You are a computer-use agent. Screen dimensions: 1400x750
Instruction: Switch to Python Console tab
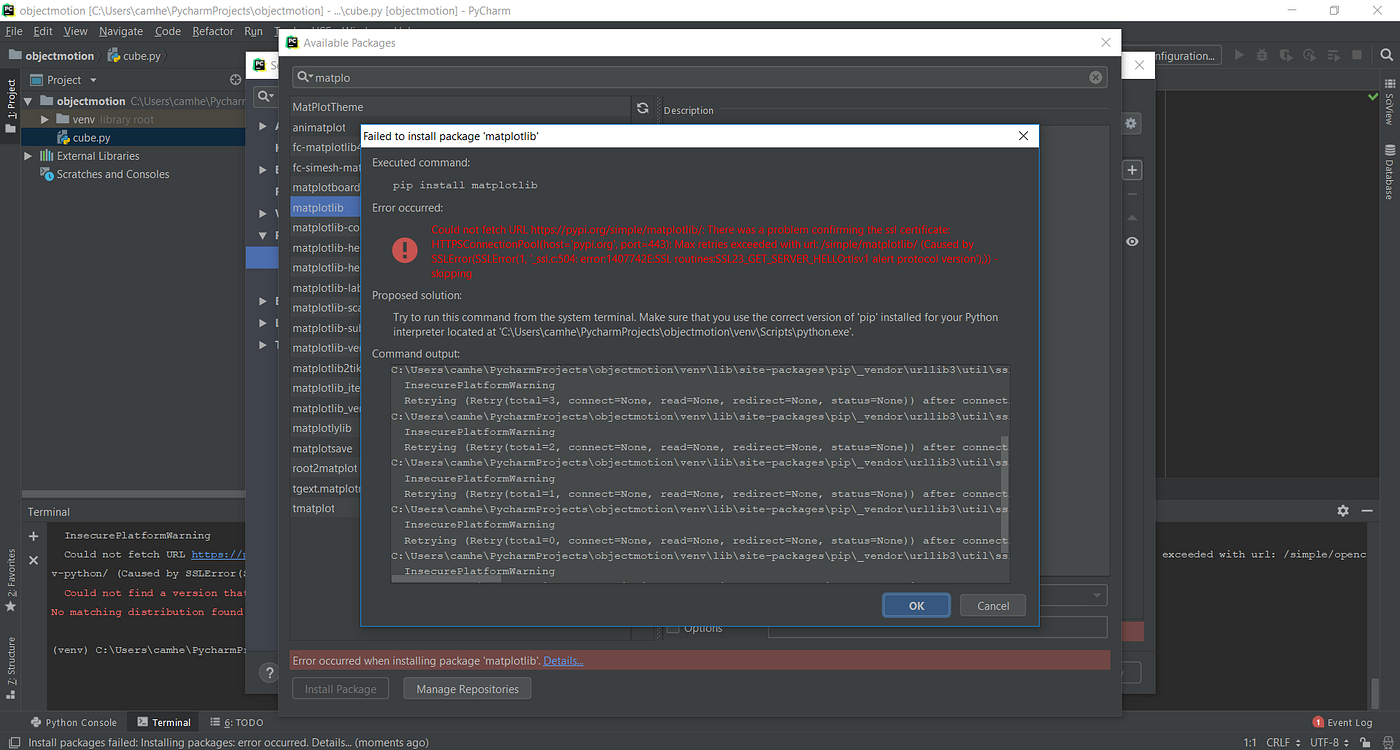pos(74,722)
